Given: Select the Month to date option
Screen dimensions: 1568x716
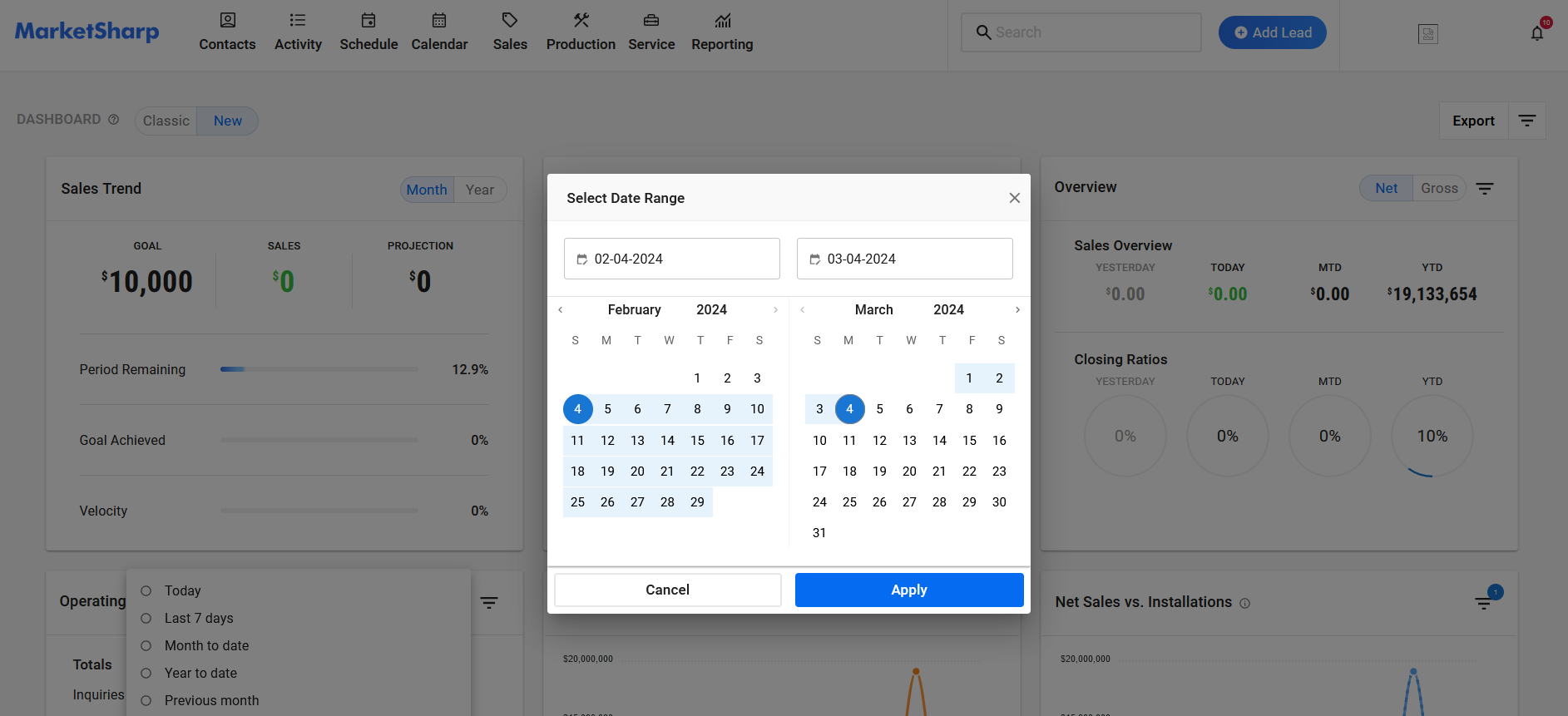Looking at the screenshot, I should click(x=146, y=645).
